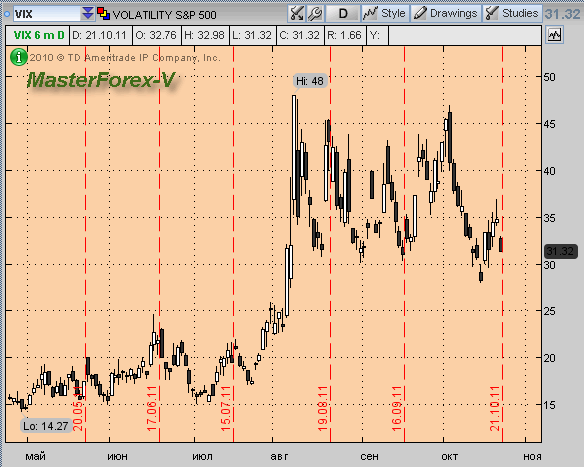Open chart settings wrench icon
Image resolution: width=584 pixels, height=467 pixels.
click(x=315, y=14)
